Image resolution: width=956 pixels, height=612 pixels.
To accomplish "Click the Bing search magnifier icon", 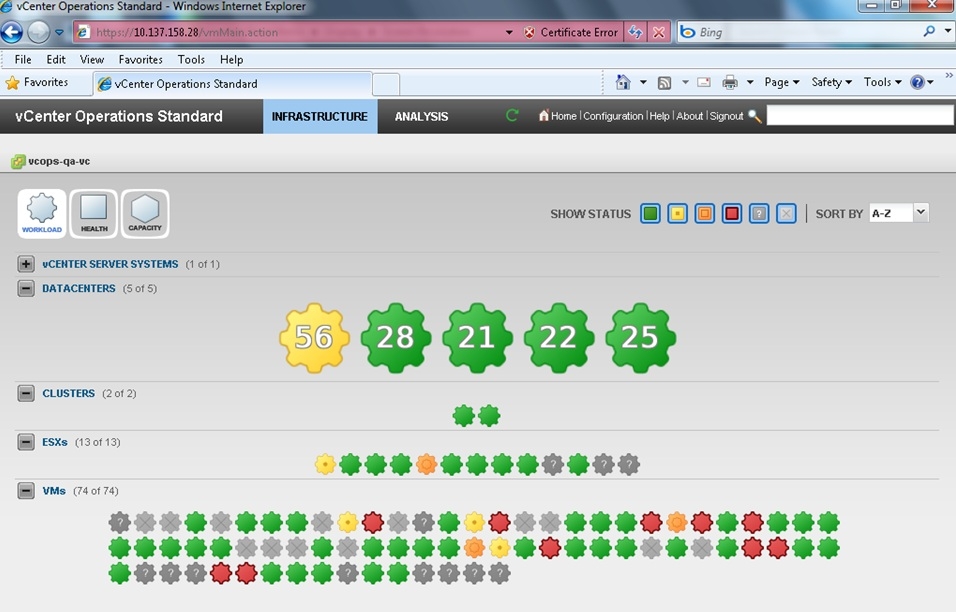I will [929, 32].
